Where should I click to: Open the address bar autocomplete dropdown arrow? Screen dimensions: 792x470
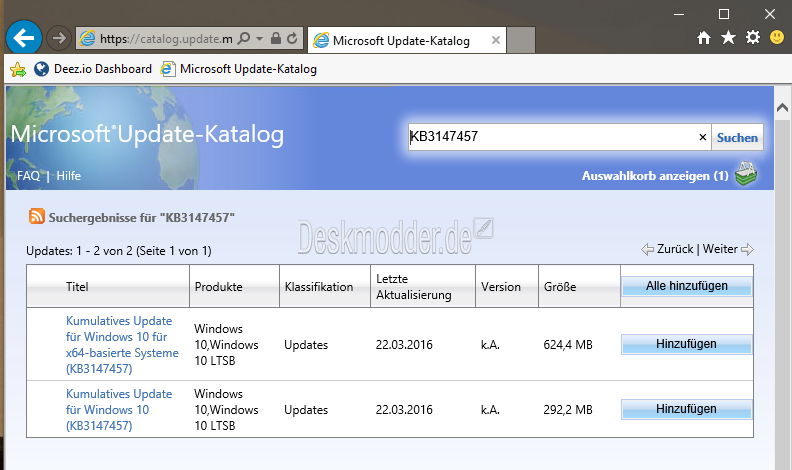coord(260,38)
